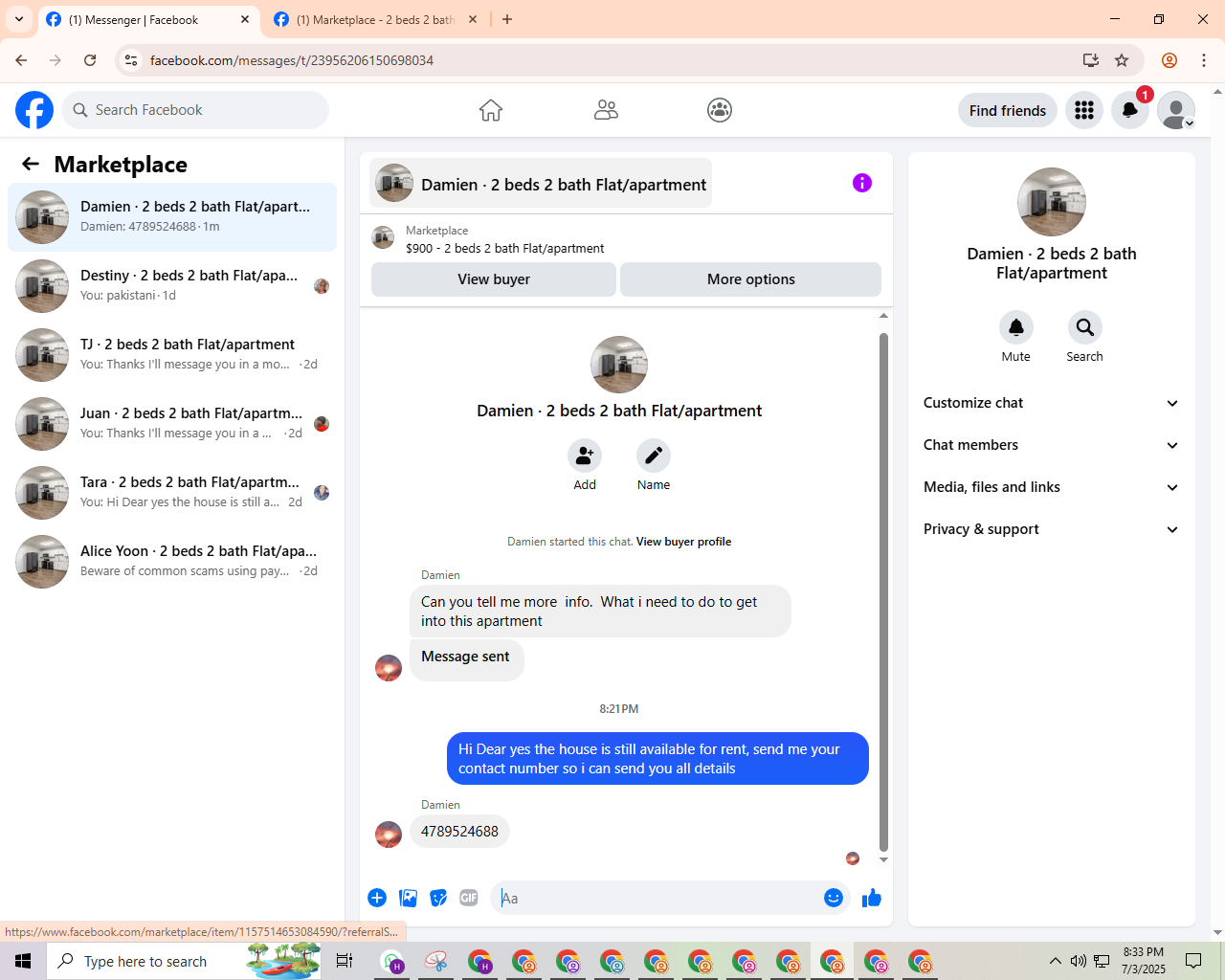This screenshot has height=980, width=1225.
Task: Send a thumbs-up like
Action: 872,898
